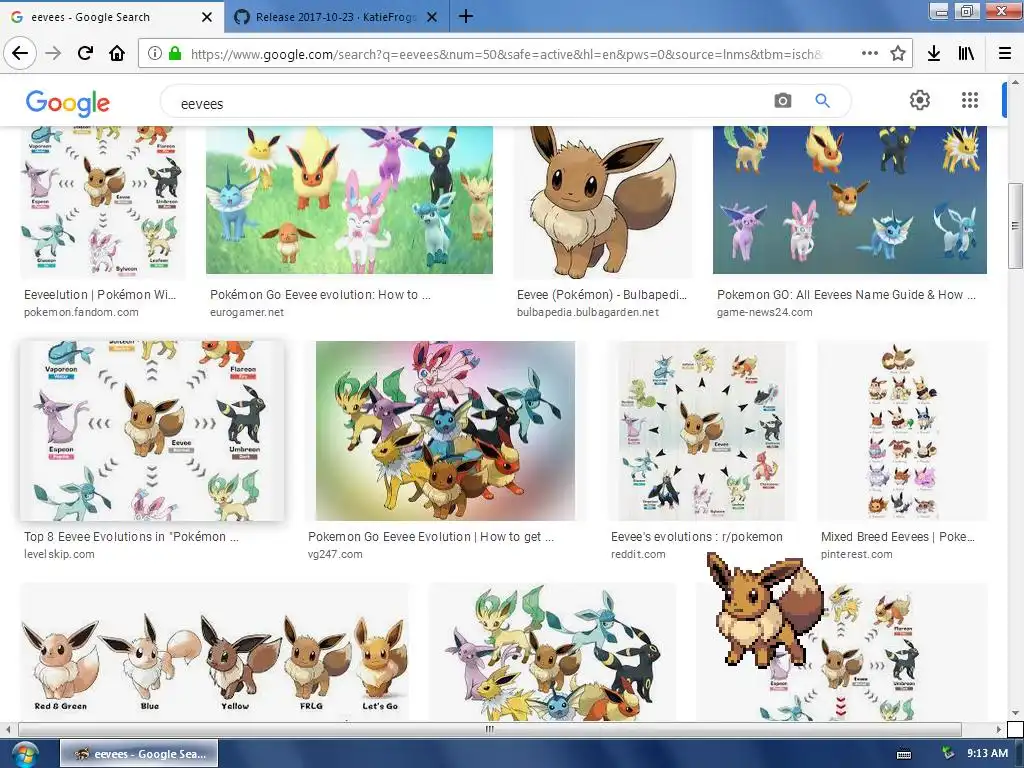
Task: Open the reddit.com source link
Action: click(638, 554)
